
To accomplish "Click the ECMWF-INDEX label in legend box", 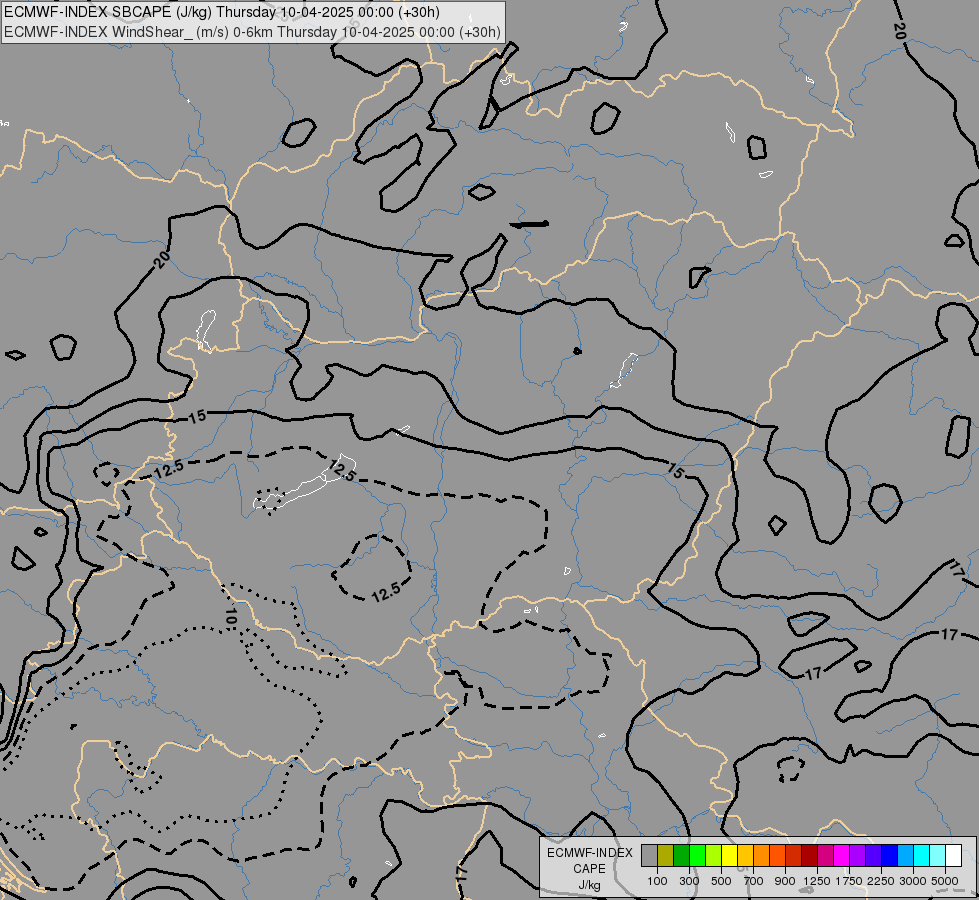I will 589,853.
